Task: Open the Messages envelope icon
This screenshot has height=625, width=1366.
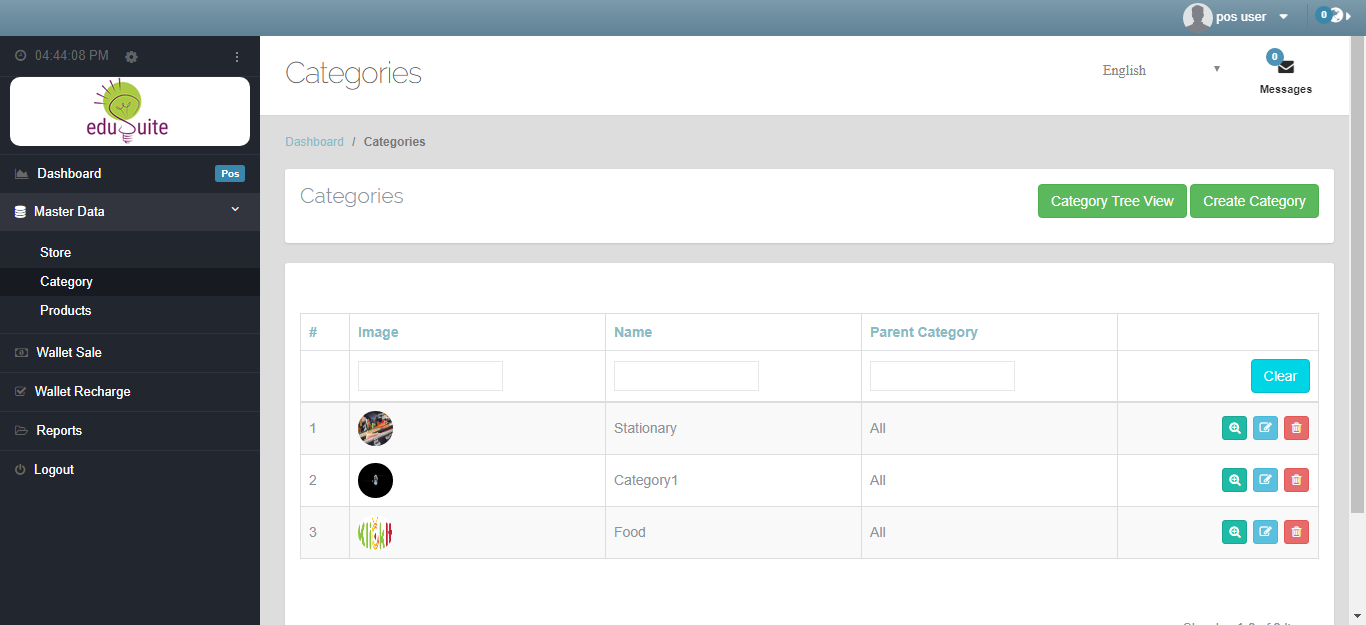Action: click(x=1286, y=67)
